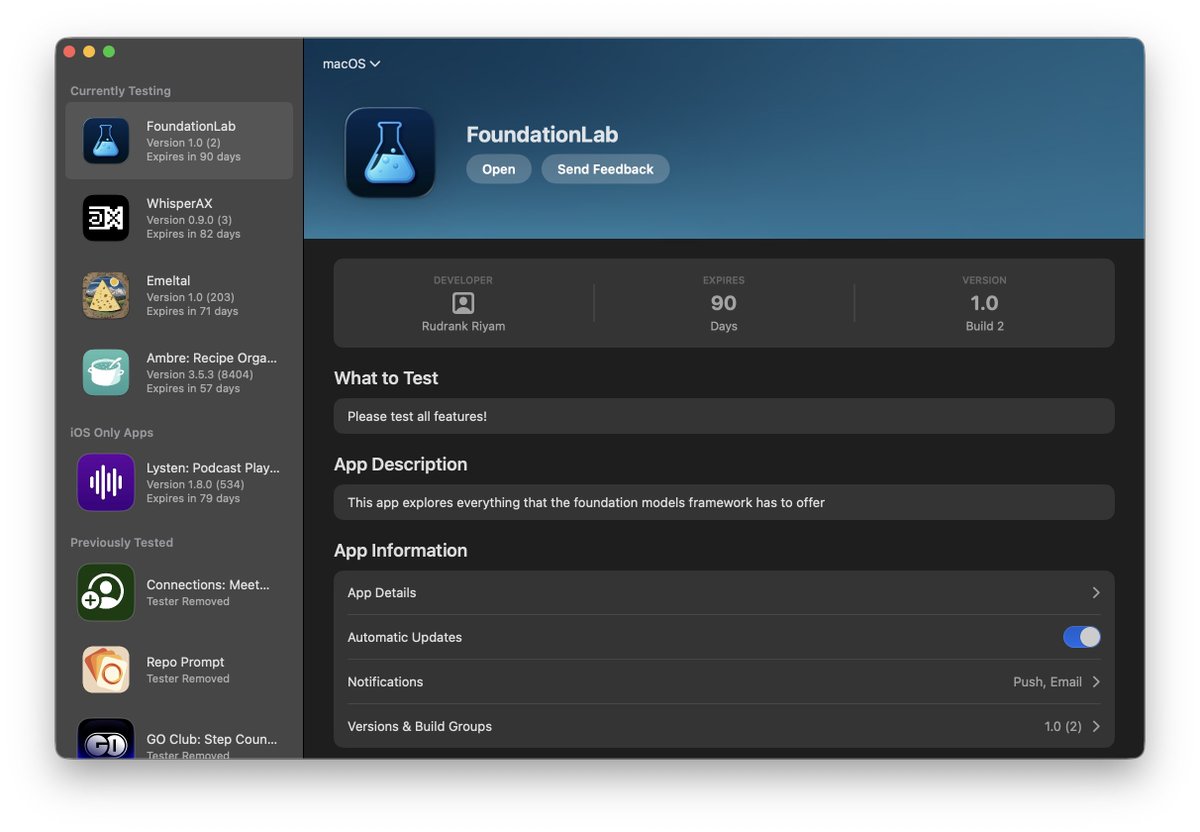
Task: Click Lysten podcast waveform icon
Action: pyautogui.click(x=106, y=482)
